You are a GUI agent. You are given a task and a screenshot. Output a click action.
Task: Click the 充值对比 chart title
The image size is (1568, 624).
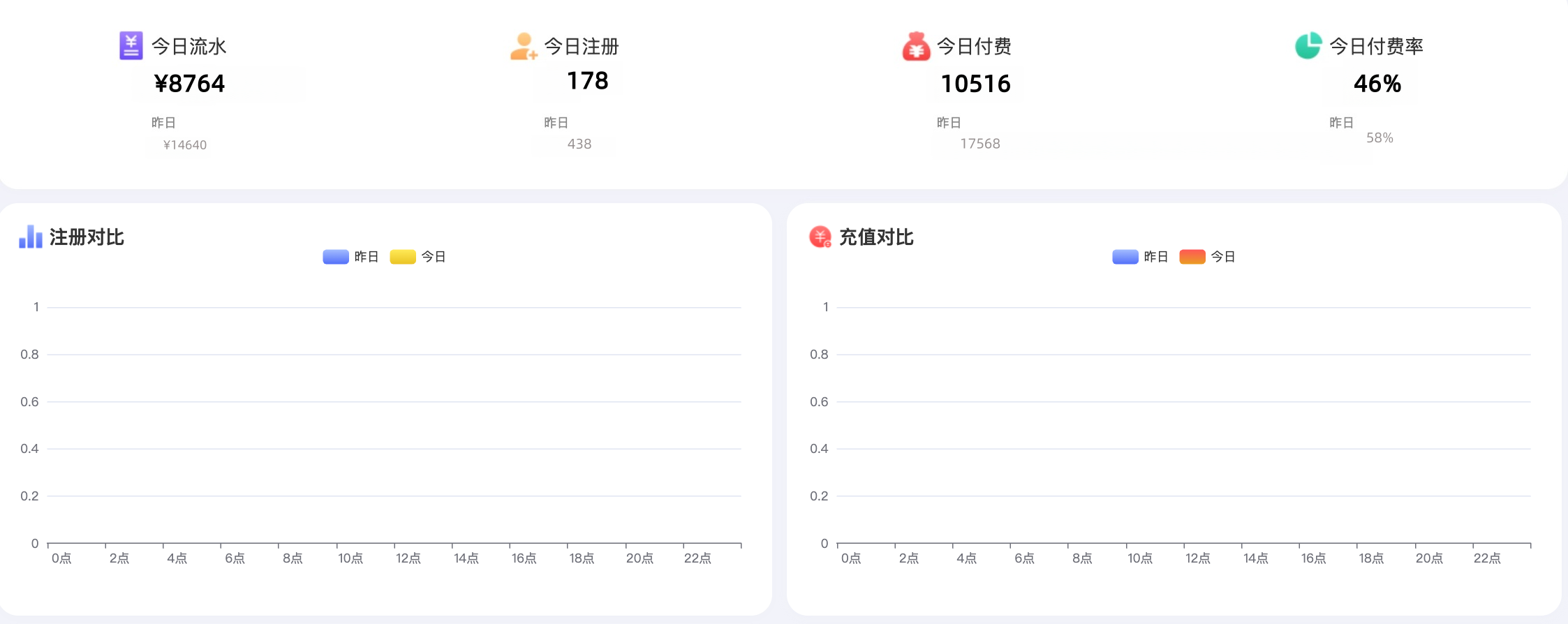tap(876, 237)
